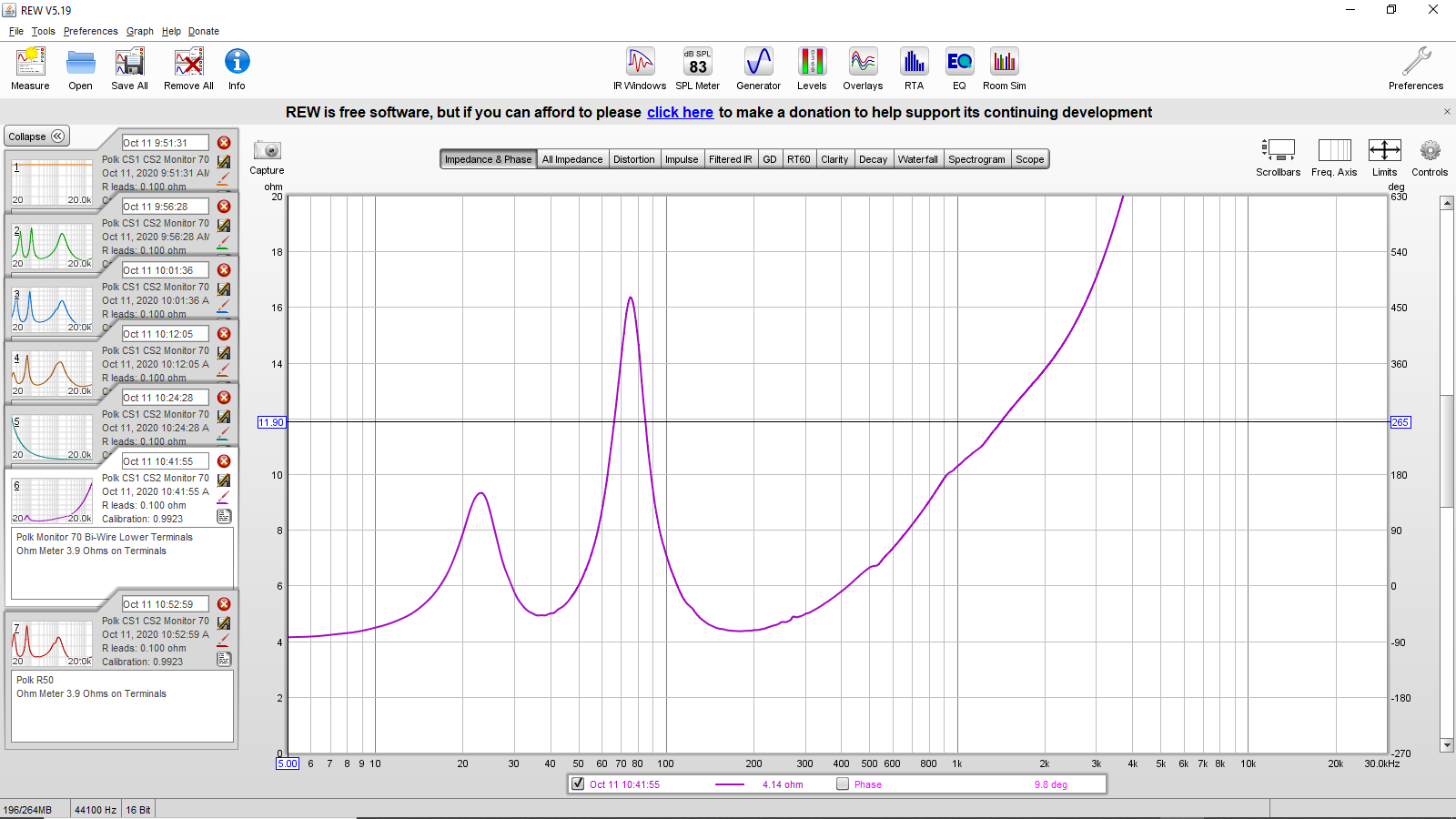Viewport: 1456px width, 819px height.
Task: Click the Measure toolbar icon
Action: point(30,62)
